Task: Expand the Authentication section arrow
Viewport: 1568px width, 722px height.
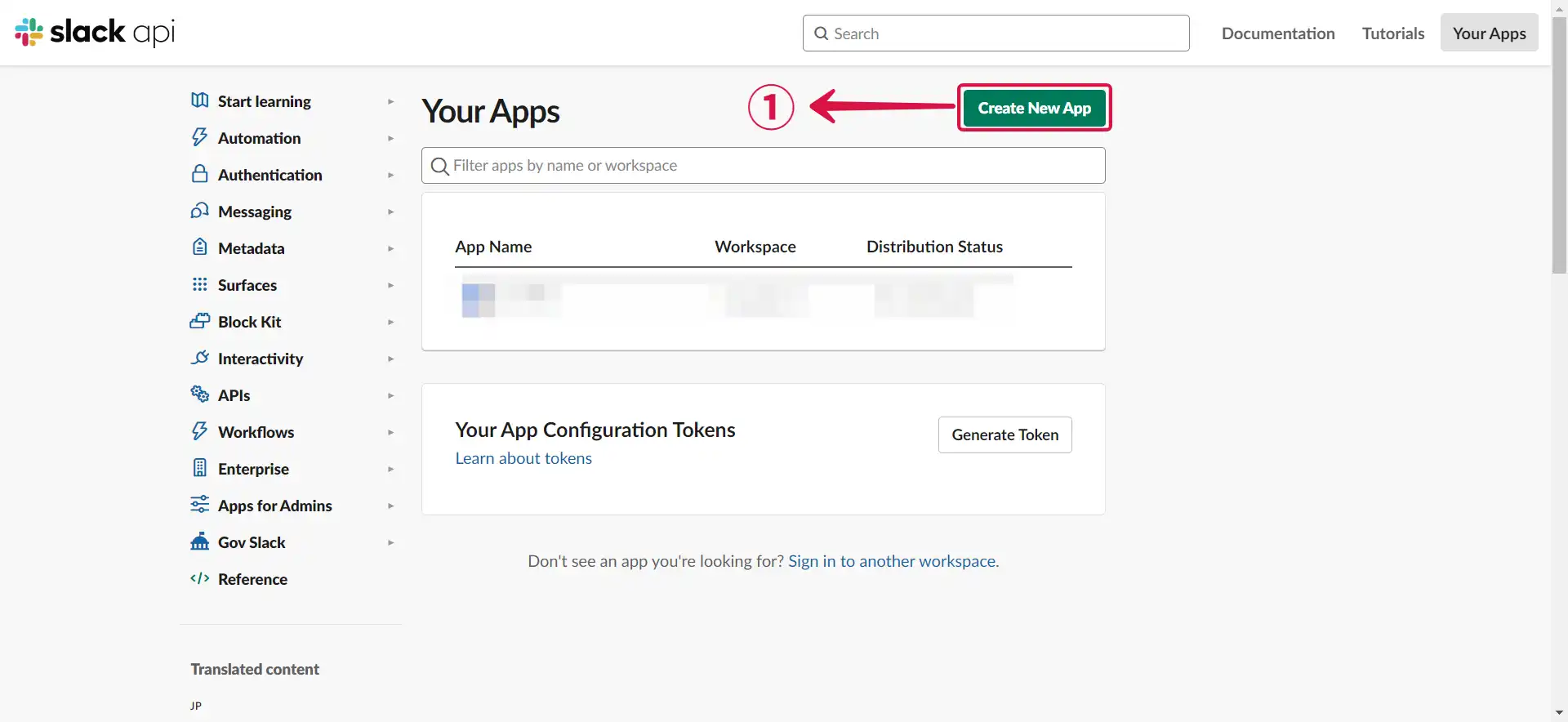Action: 390,175
